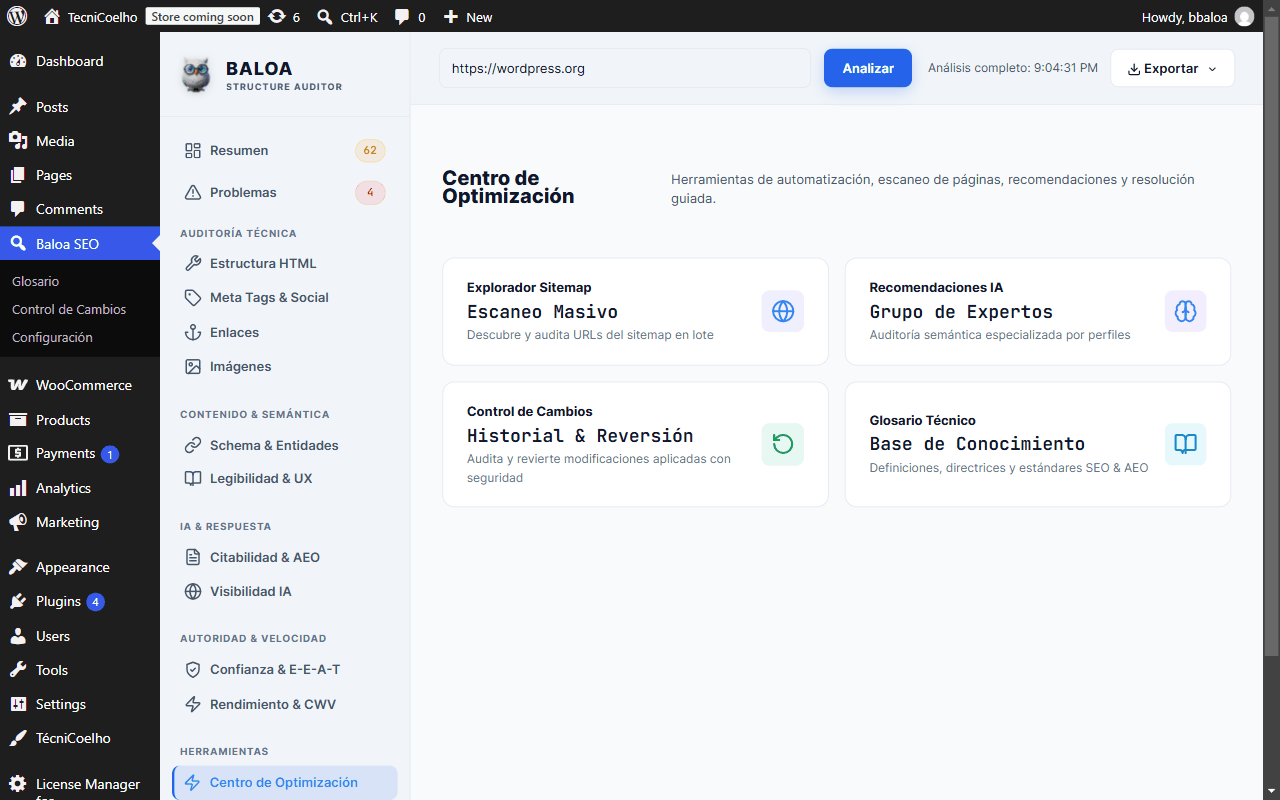Click the Análisis completo timestamp text

coord(1013,68)
